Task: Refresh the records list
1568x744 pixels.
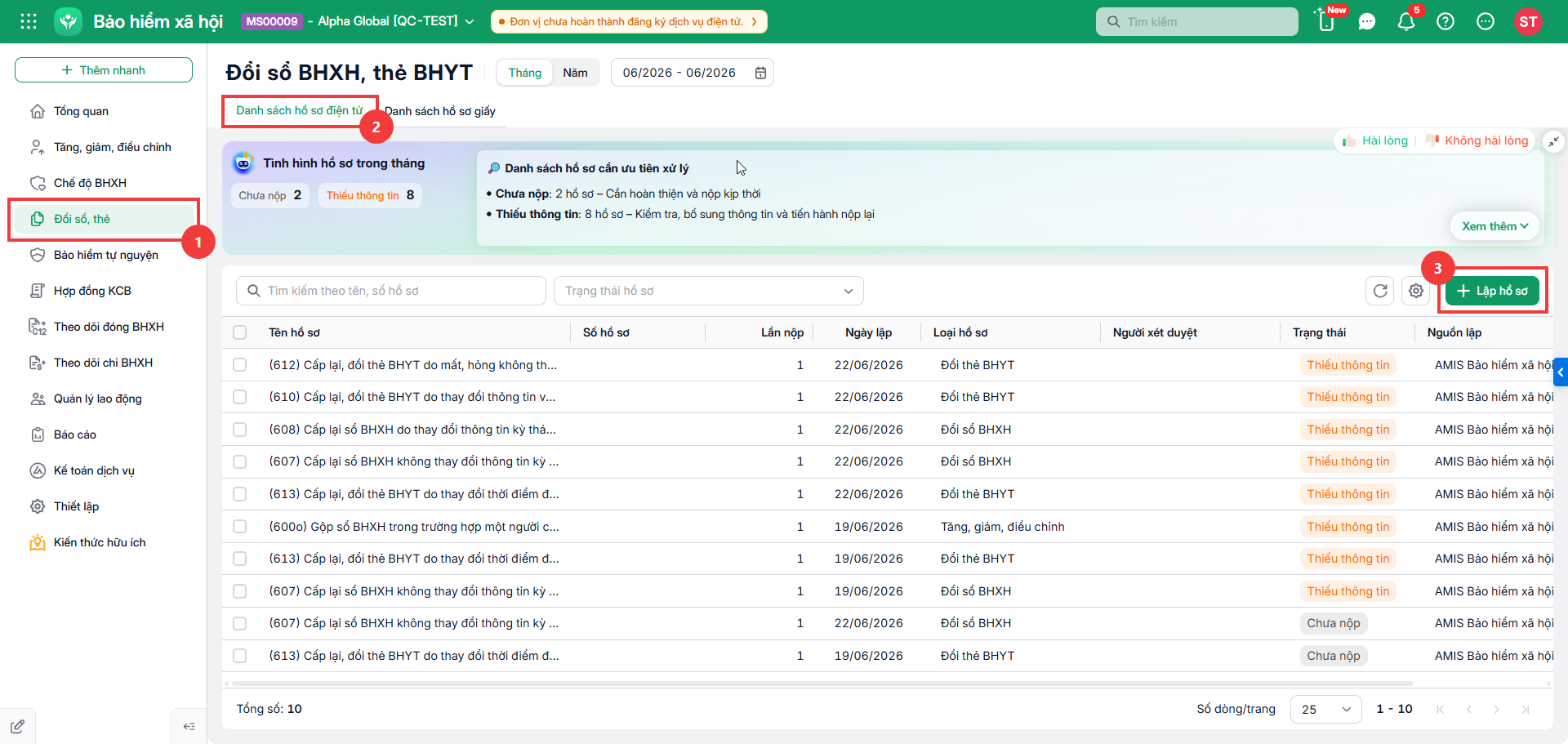Action: coord(1380,291)
